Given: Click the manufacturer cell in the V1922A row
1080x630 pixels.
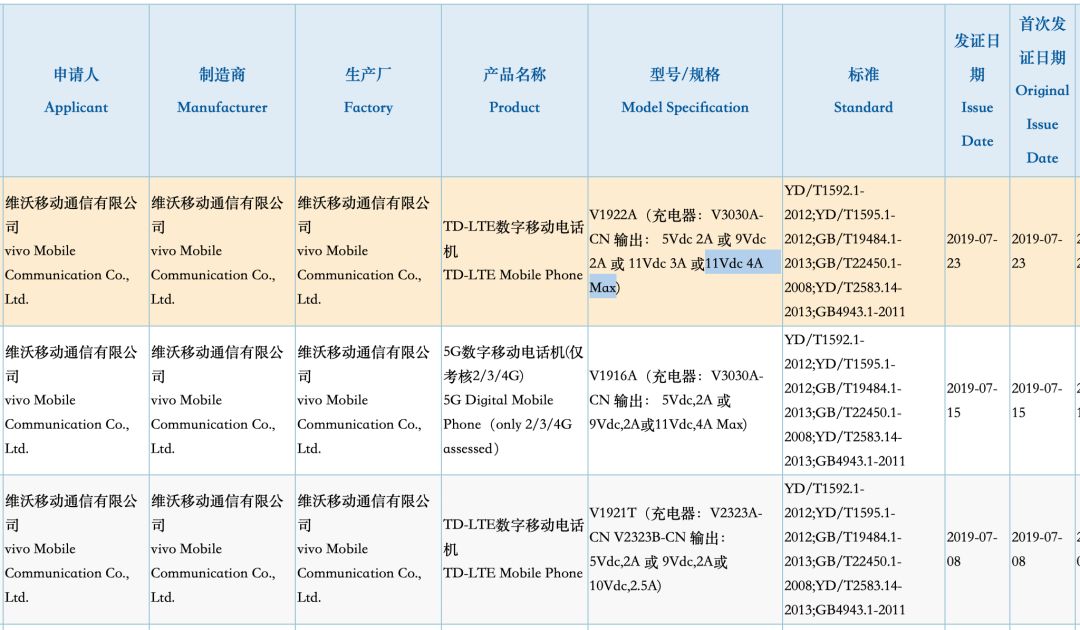Looking at the screenshot, I should 222,251.
